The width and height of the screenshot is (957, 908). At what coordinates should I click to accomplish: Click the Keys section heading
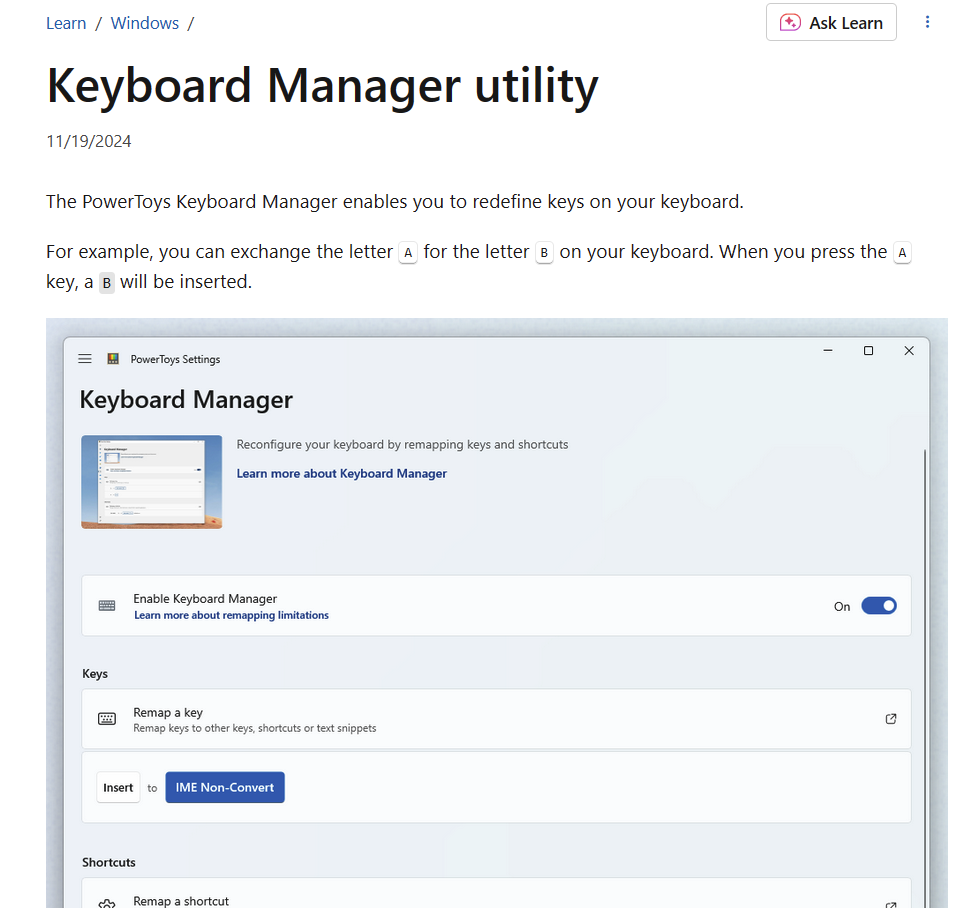click(95, 674)
